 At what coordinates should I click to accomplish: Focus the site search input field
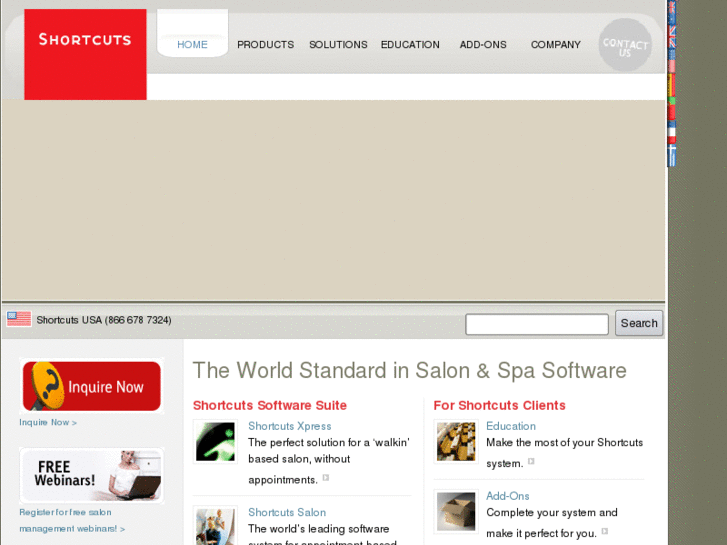tap(537, 324)
